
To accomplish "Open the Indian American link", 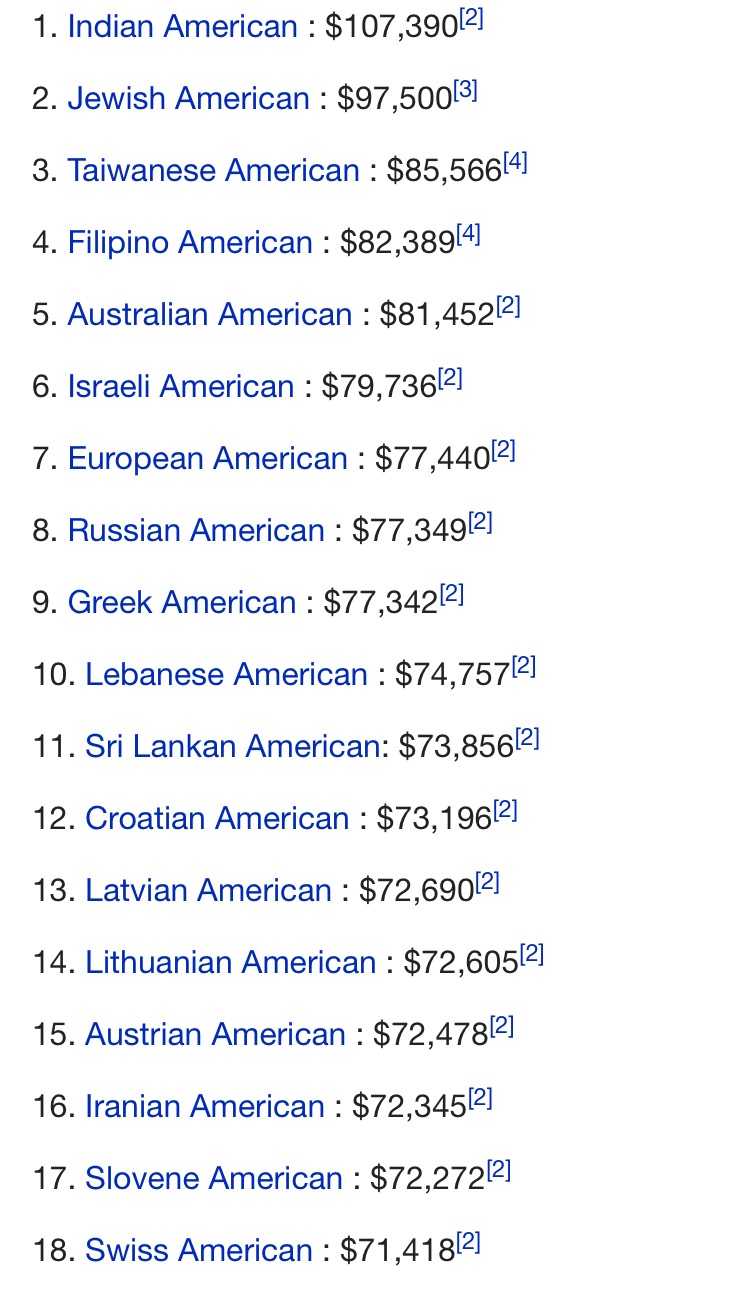I will point(182,27).
